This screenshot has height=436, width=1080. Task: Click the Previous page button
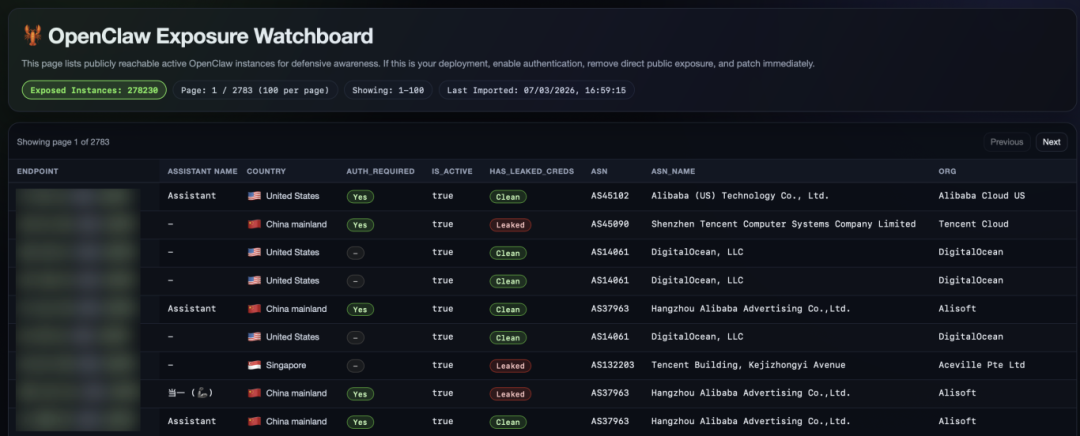click(x=1006, y=142)
